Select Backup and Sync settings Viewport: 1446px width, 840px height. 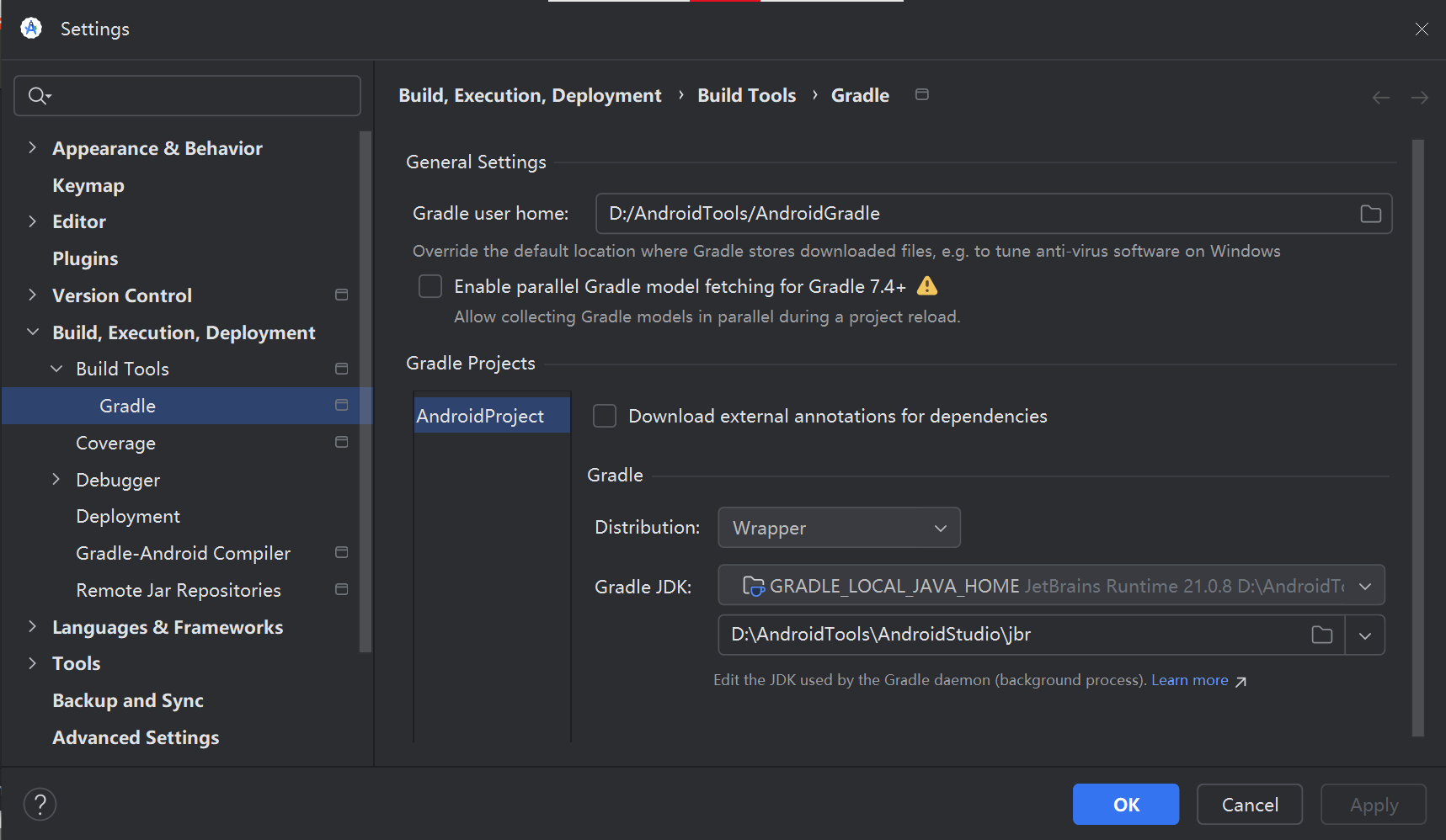pyautogui.click(x=128, y=700)
